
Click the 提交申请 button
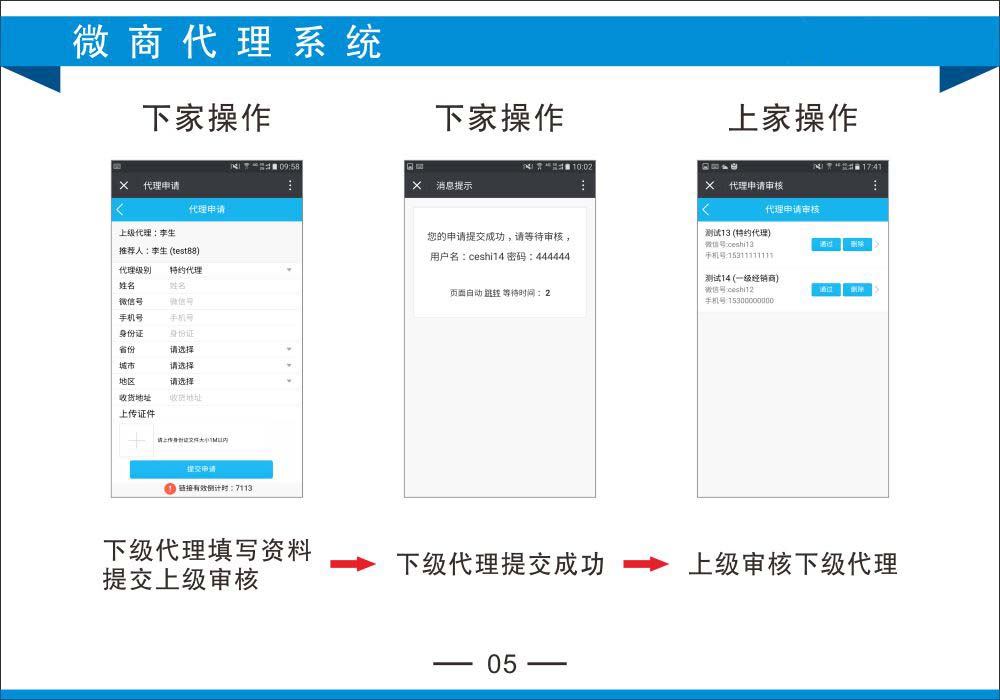(x=201, y=469)
